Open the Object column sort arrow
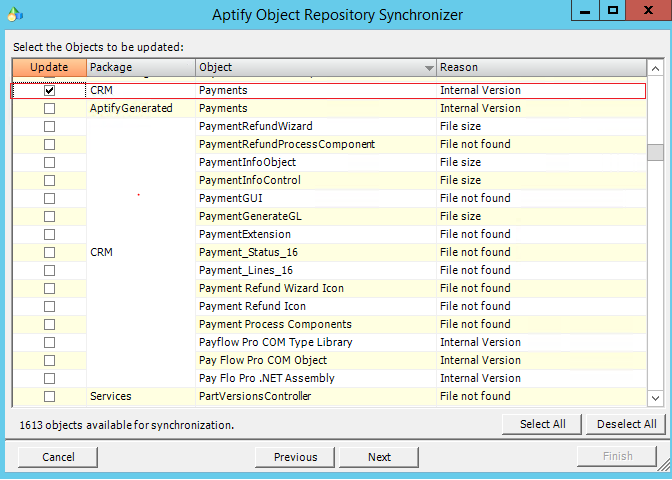This screenshot has height=480, width=672. pos(429,68)
